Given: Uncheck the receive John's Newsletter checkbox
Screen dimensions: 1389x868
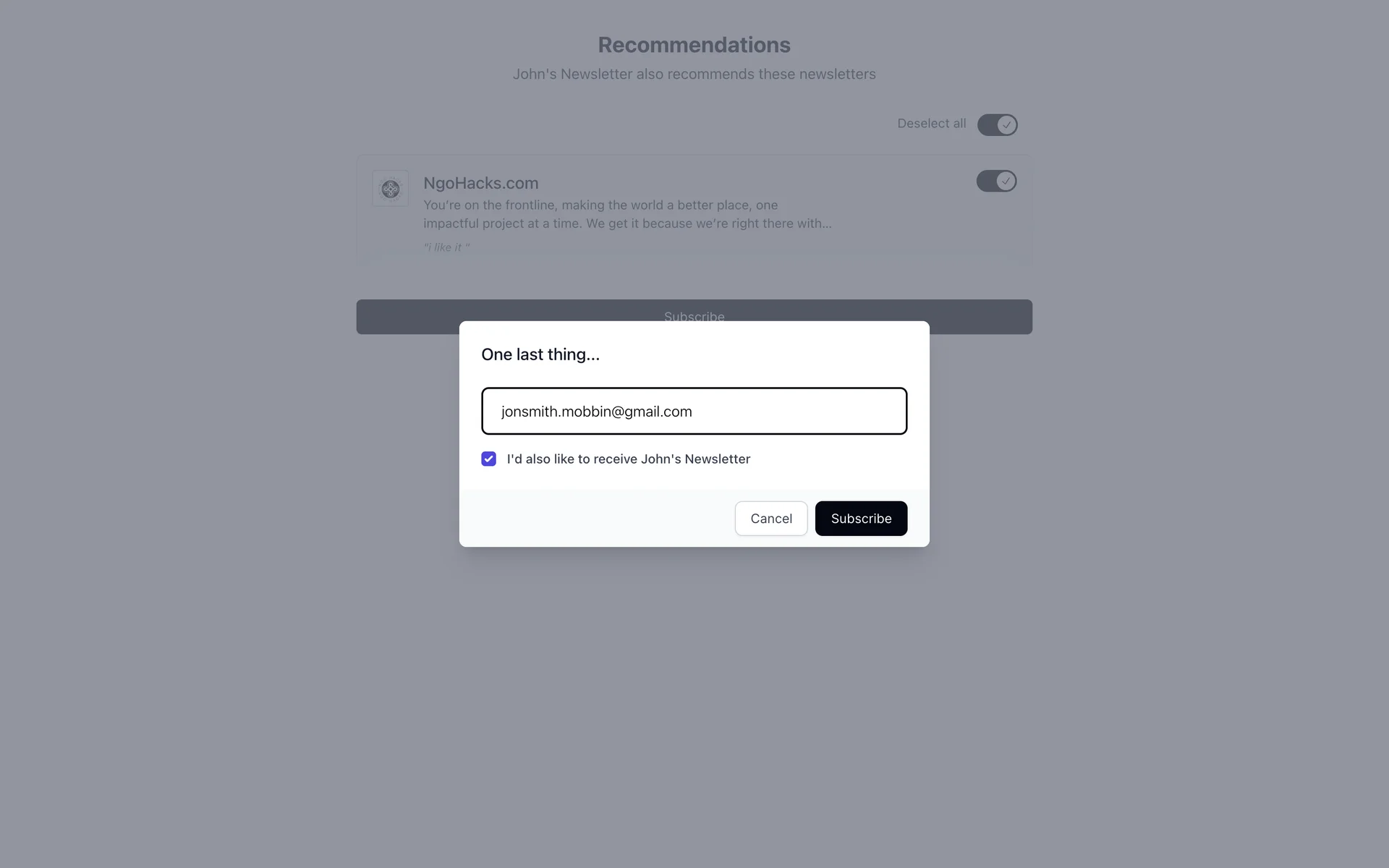Looking at the screenshot, I should click(x=488, y=459).
